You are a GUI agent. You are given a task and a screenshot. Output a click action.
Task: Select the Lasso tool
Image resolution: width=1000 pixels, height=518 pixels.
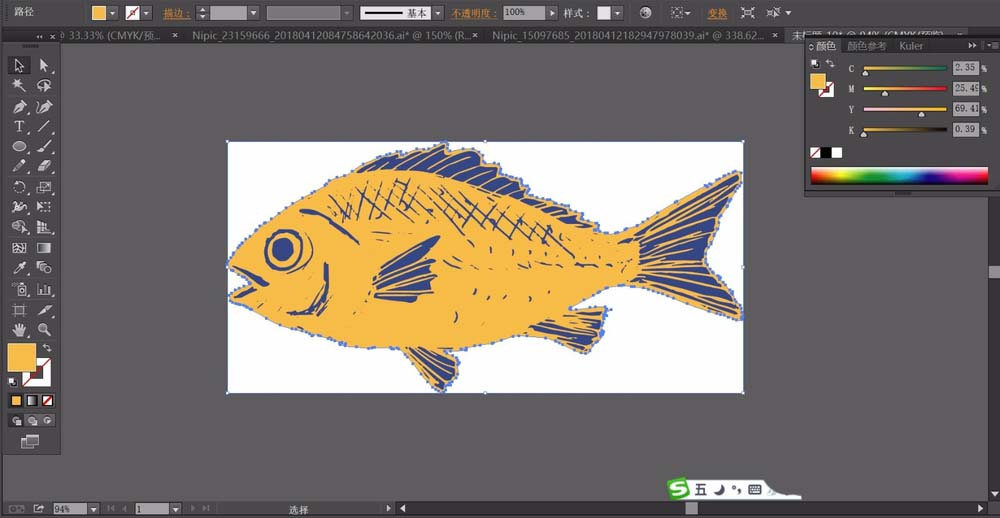point(44,85)
